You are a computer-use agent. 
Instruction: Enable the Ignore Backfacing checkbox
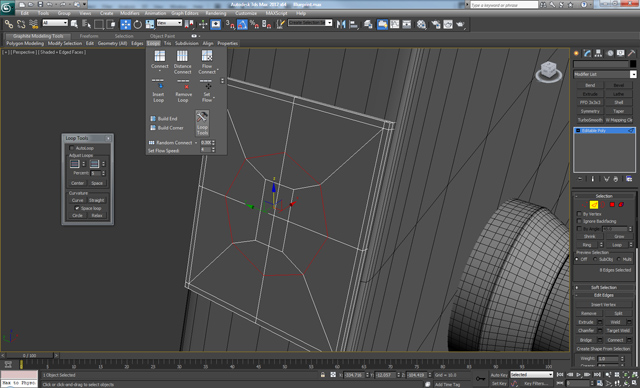(579, 221)
